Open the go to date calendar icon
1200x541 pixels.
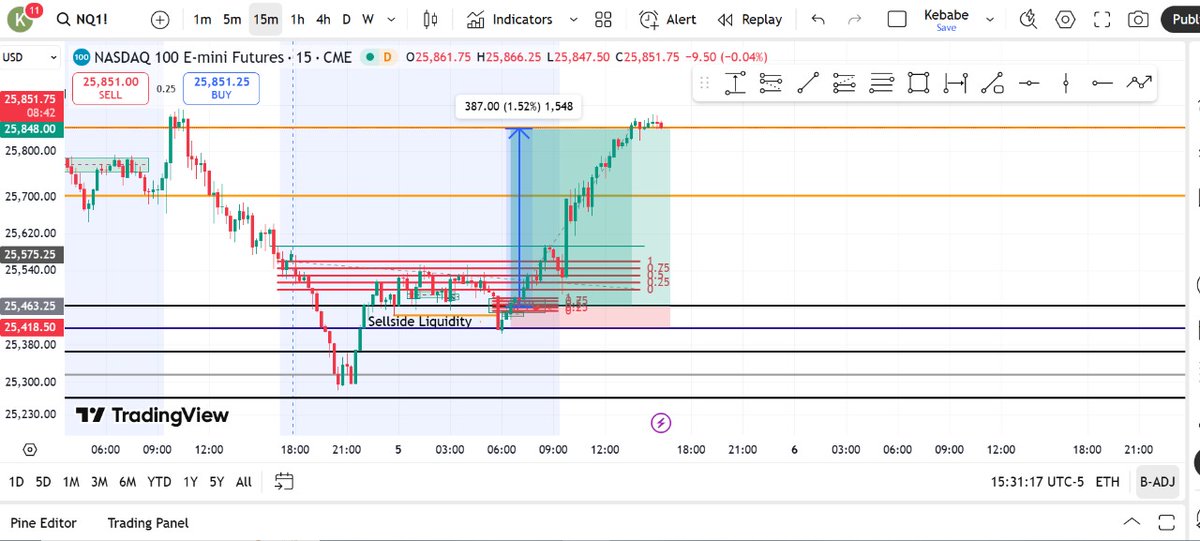[x=283, y=482]
